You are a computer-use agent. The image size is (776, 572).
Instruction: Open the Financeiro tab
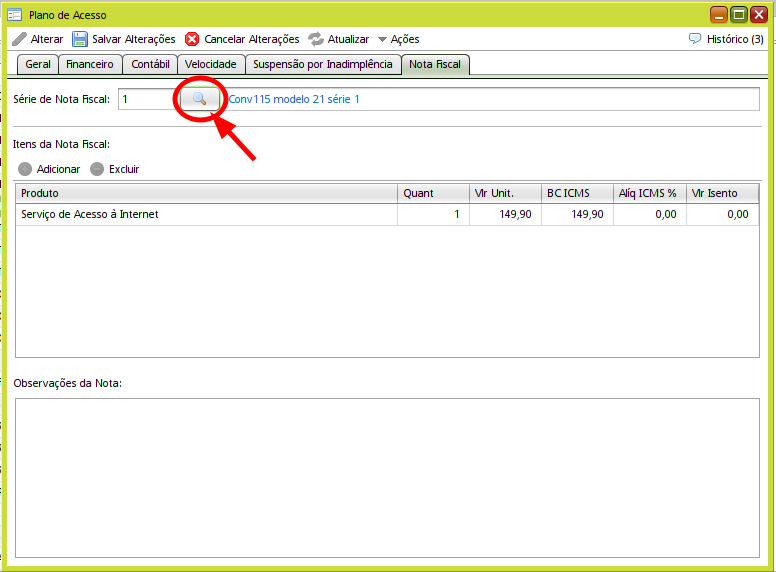coord(90,64)
